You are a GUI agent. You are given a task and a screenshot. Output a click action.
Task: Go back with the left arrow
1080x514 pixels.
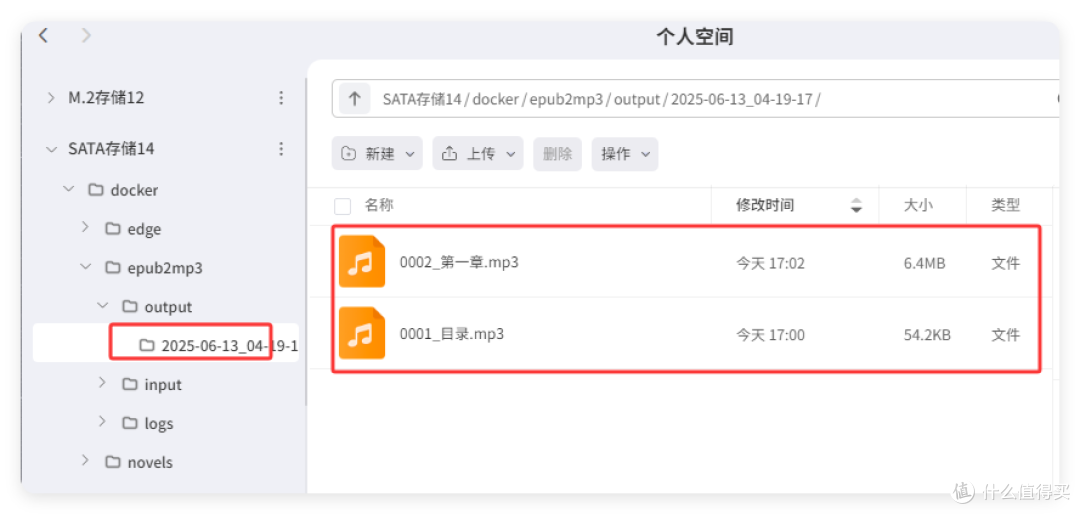(x=43, y=36)
